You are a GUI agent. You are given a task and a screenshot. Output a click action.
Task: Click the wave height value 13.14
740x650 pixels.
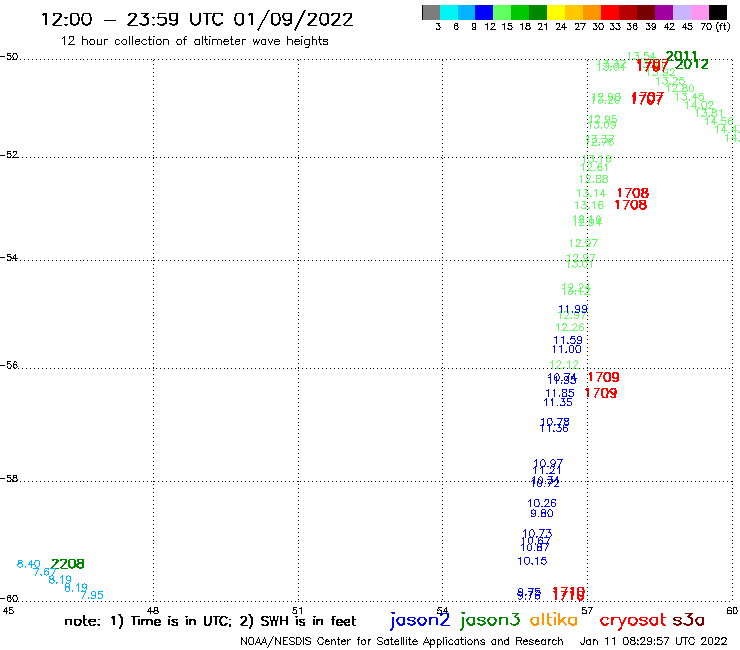click(591, 193)
